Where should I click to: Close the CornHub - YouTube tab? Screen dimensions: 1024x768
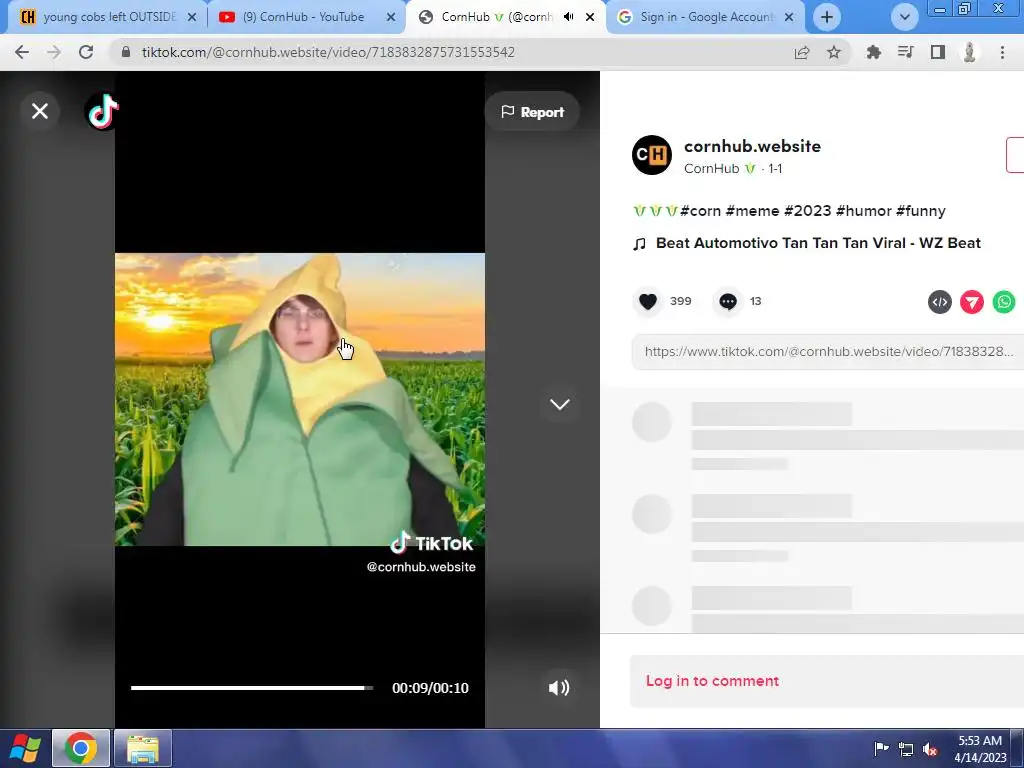click(391, 17)
